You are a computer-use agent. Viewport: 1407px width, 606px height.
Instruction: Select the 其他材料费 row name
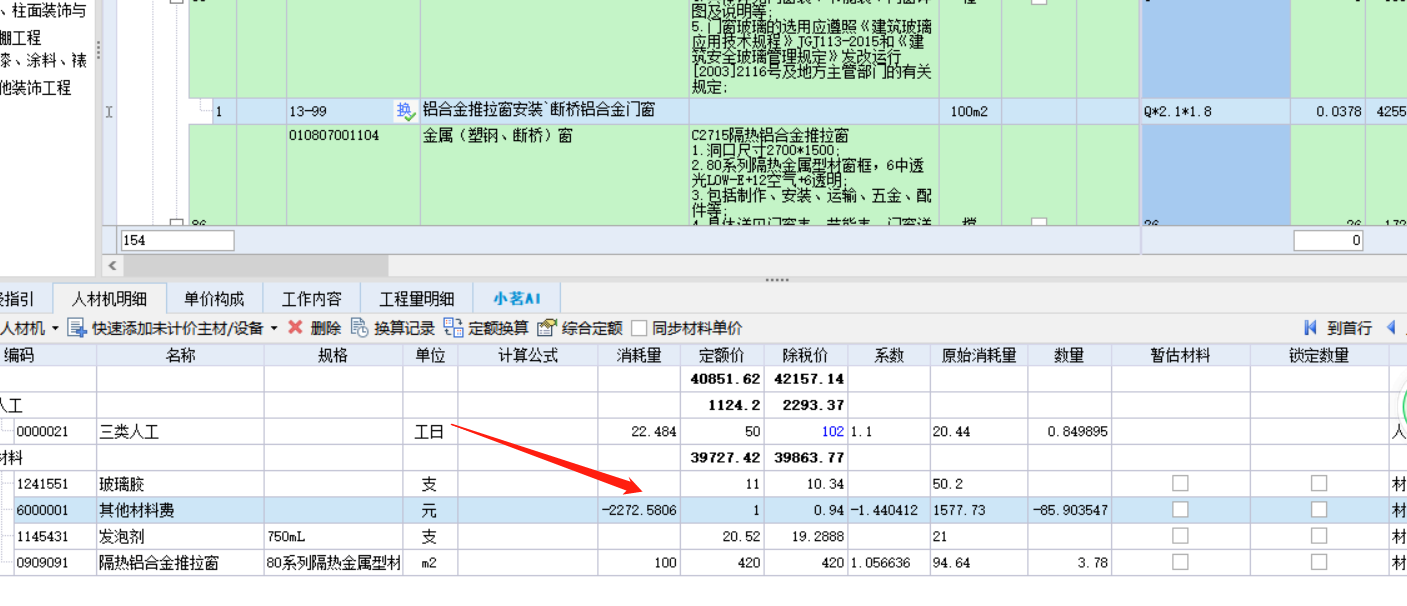136,510
